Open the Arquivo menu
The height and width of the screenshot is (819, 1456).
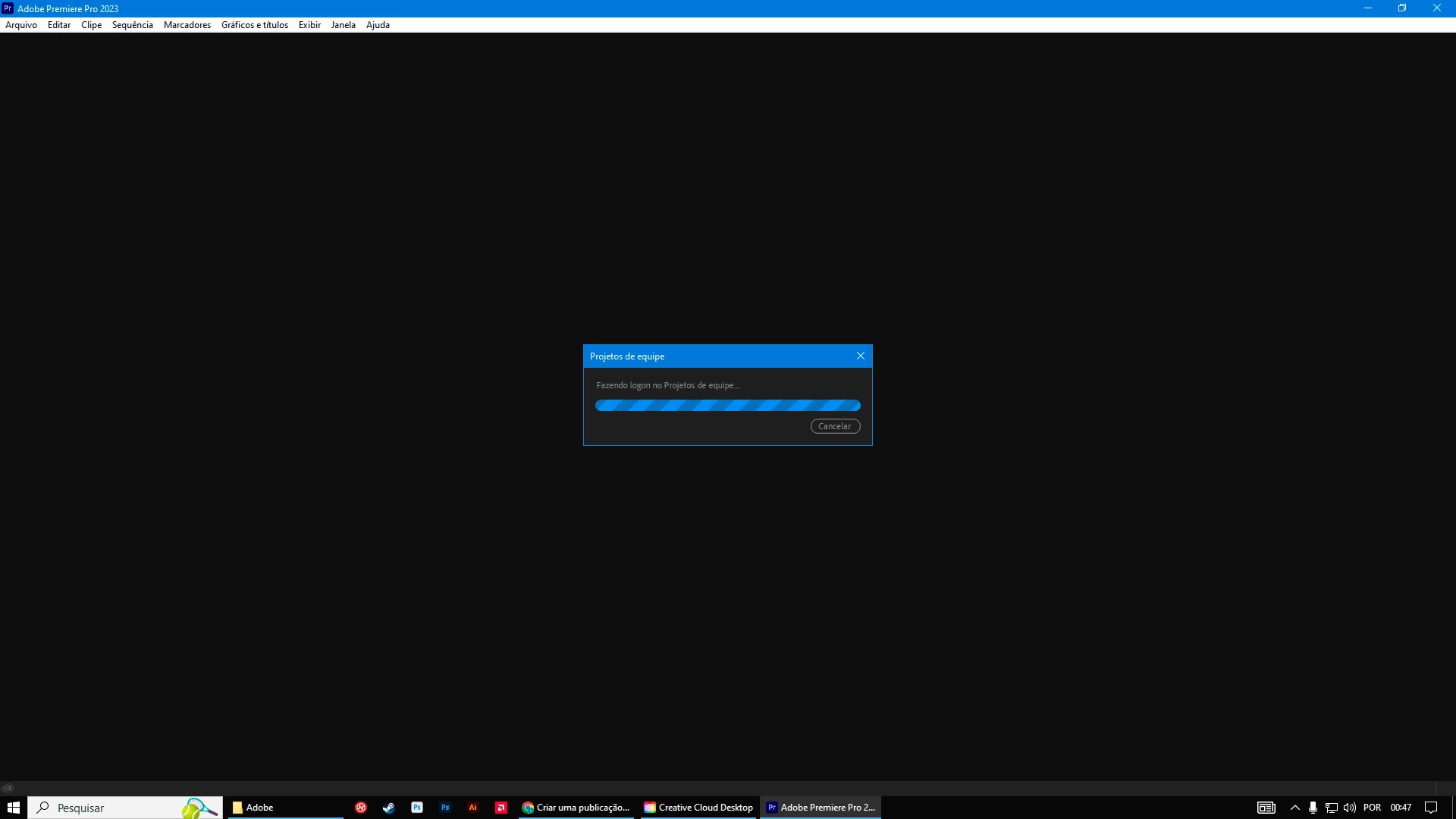(21, 25)
